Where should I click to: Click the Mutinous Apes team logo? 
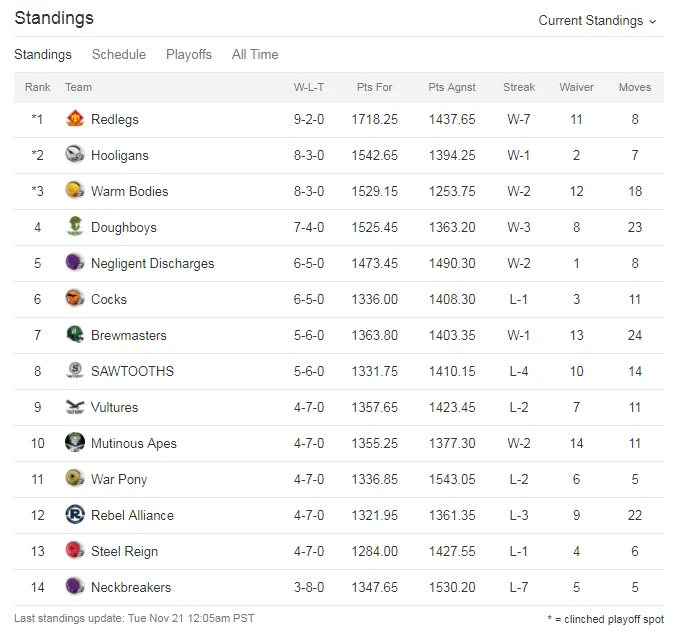75,443
